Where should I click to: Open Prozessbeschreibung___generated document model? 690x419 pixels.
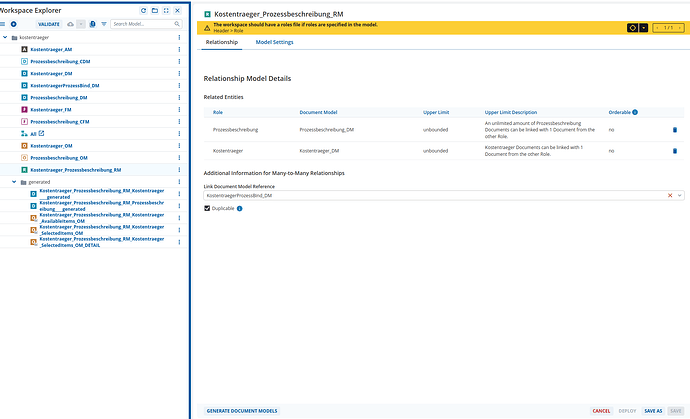point(102,206)
